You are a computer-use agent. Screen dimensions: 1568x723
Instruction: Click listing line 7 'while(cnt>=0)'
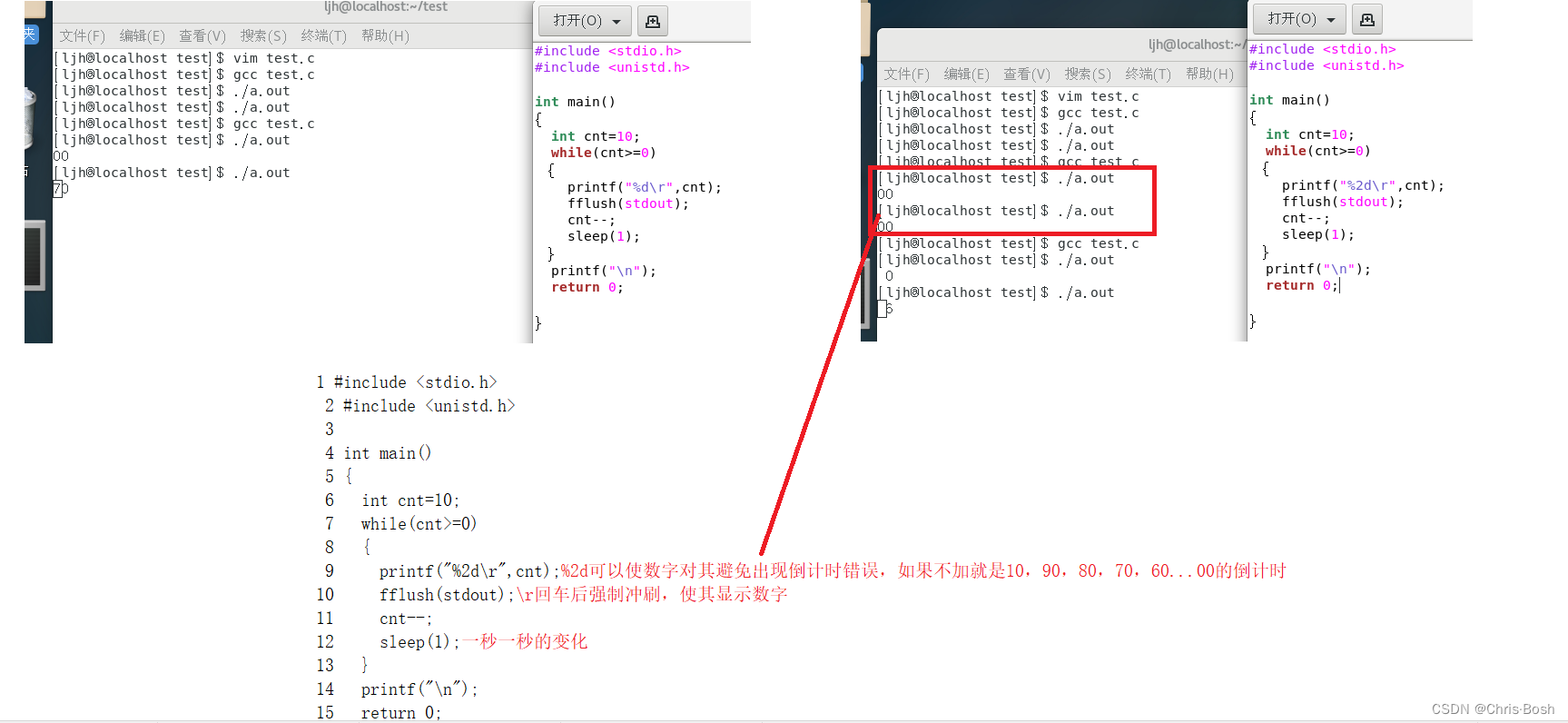(x=419, y=524)
